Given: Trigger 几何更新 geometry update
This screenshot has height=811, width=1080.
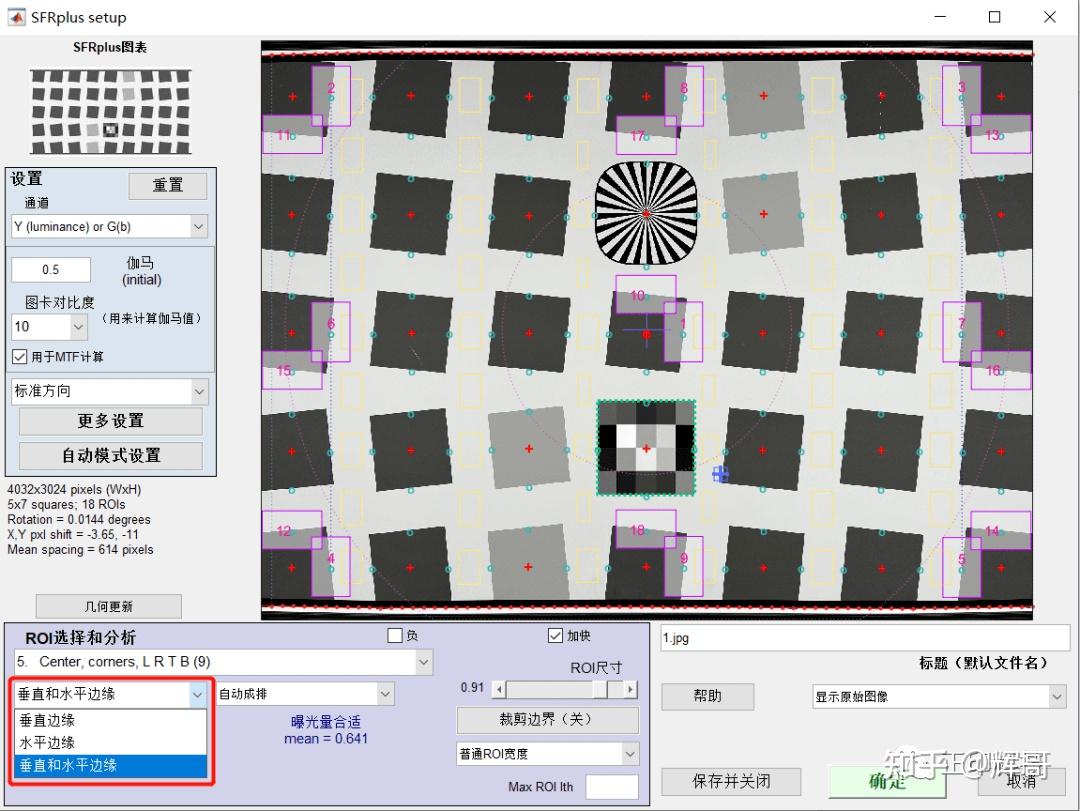Looking at the screenshot, I should click(x=108, y=606).
